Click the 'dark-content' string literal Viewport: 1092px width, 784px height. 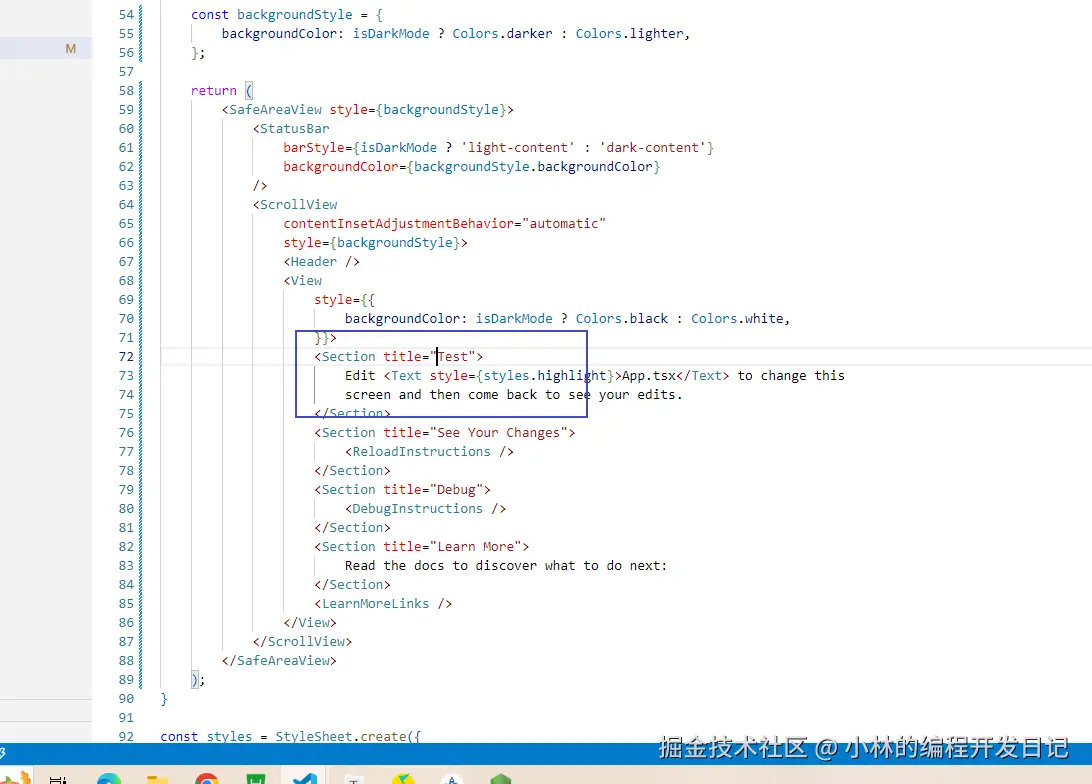(x=652, y=148)
